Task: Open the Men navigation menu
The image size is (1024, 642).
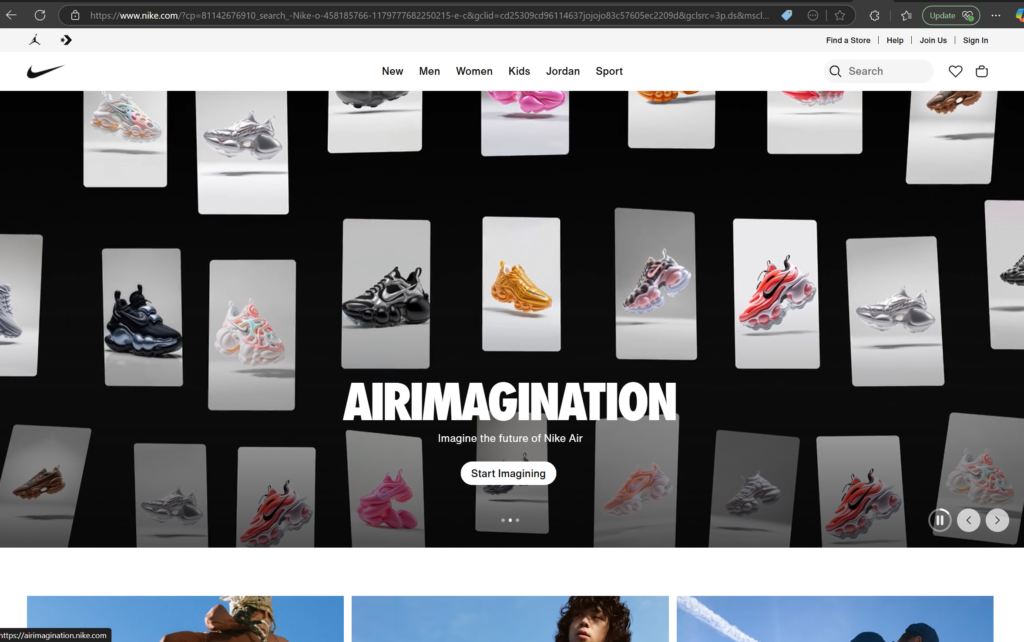Action: click(x=429, y=71)
